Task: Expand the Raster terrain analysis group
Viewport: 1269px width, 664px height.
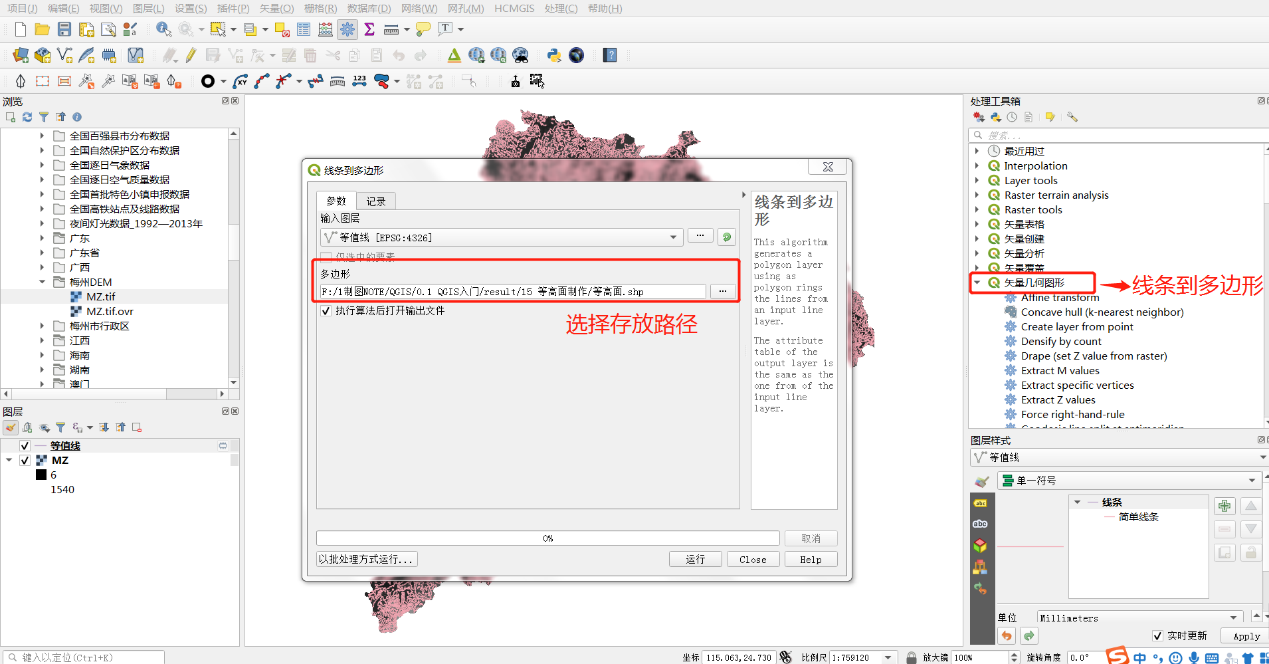Action: point(978,196)
